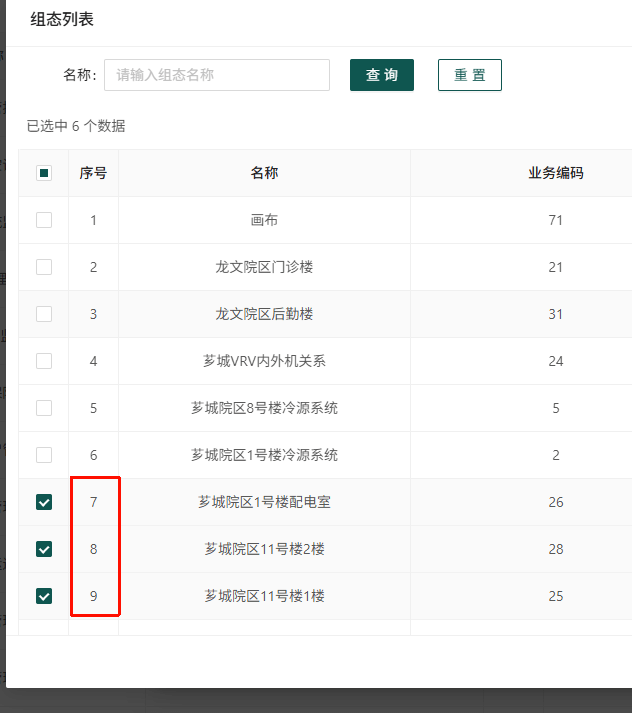
Task: Deselect the checkbox for 芗城院区11号楼2楼
Action: [x=44, y=549]
